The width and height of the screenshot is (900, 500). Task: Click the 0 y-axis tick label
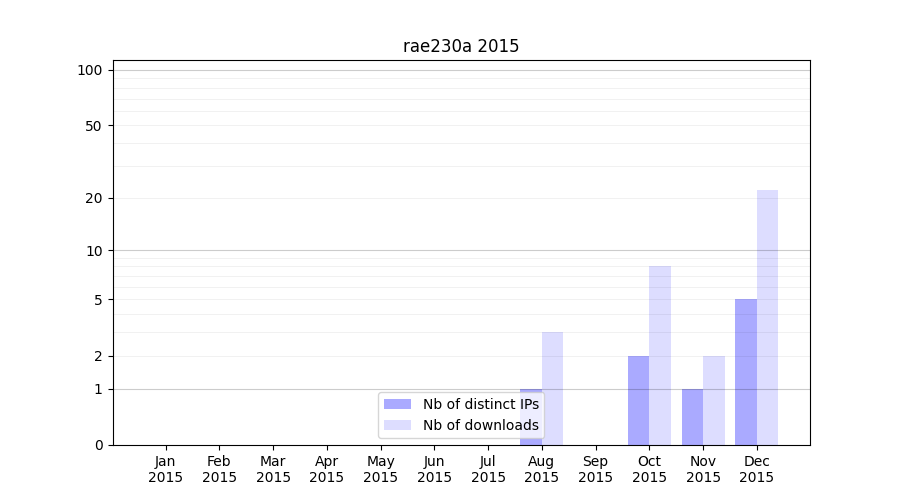[x=98, y=445]
